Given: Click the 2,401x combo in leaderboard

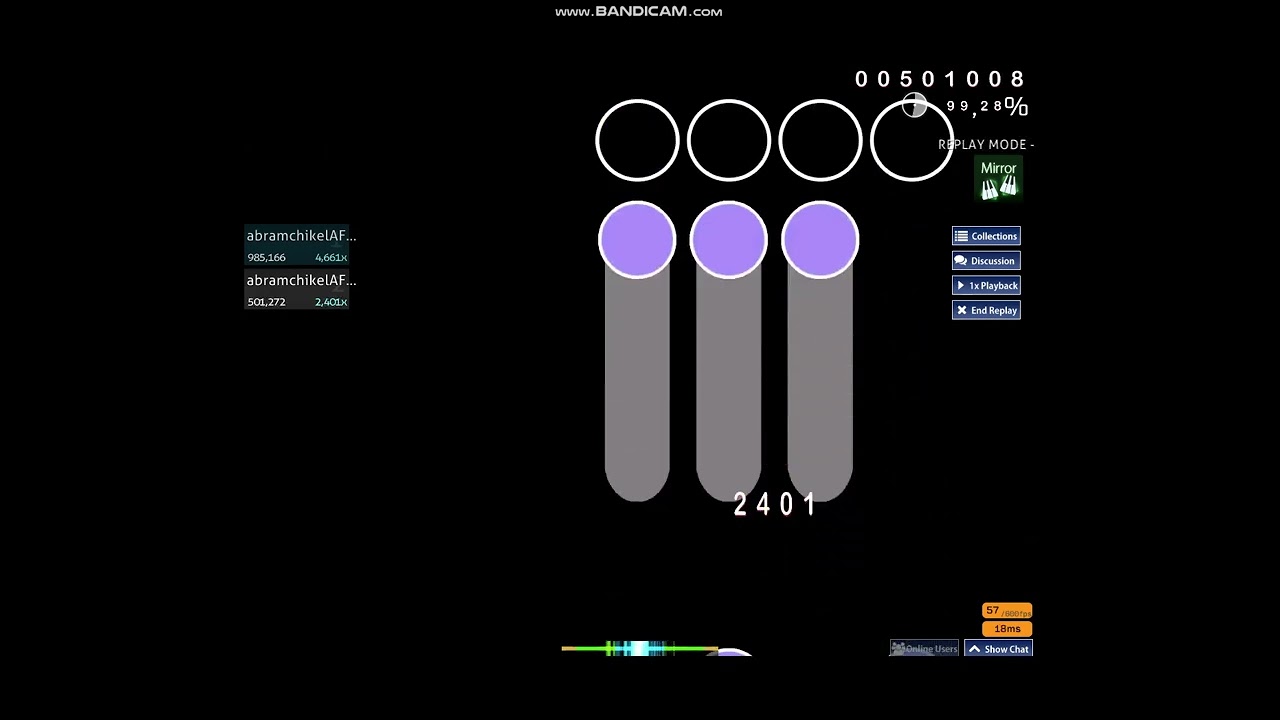Looking at the screenshot, I should point(331,302).
